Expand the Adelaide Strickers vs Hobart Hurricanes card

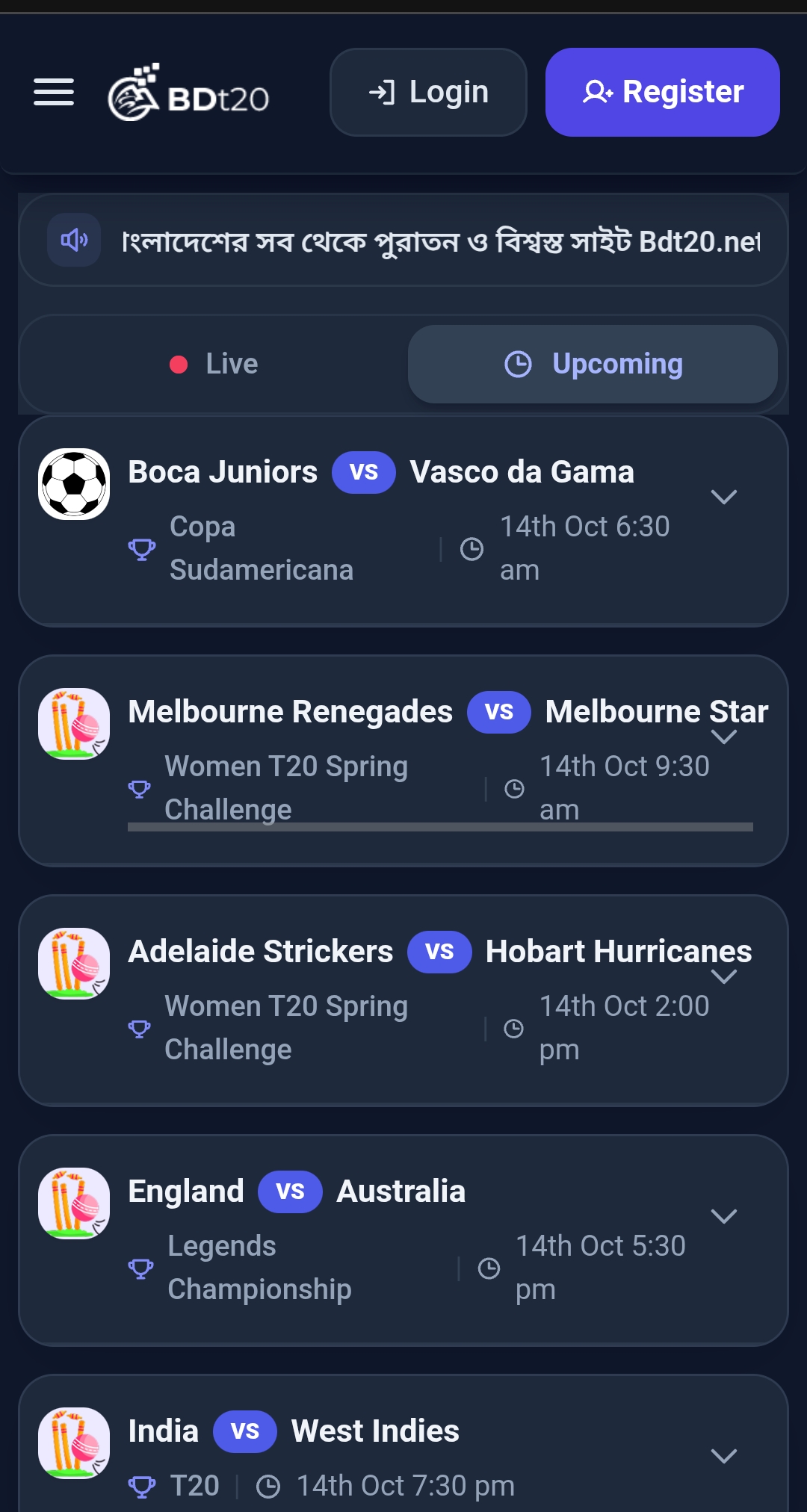pyautogui.click(x=724, y=976)
